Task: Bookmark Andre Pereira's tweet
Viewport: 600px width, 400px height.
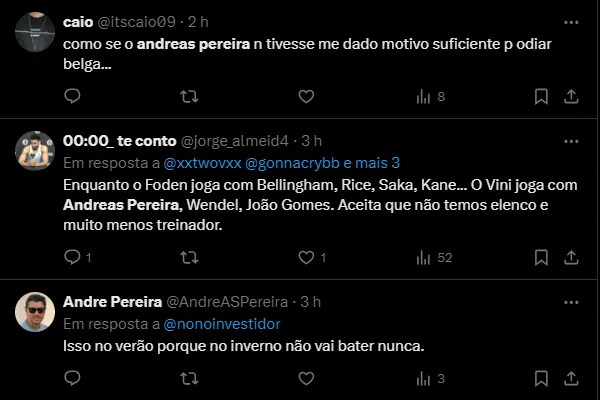Action: (x=541, y=378)
